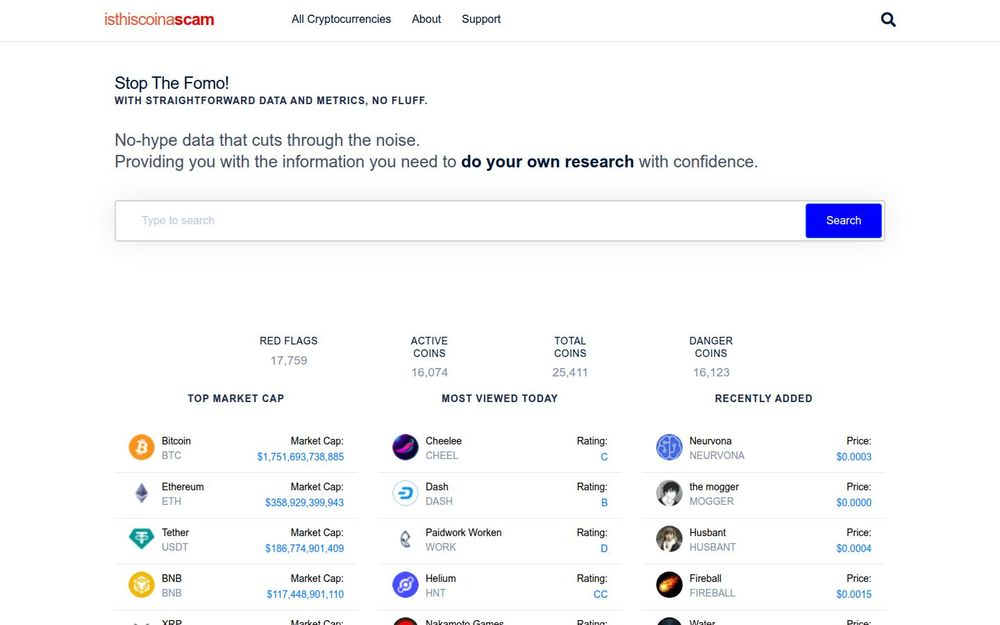The width and height of the screenshot is (1000, 625).
Task: Click Neurvona price $0.0003
Action: [854, 457]
